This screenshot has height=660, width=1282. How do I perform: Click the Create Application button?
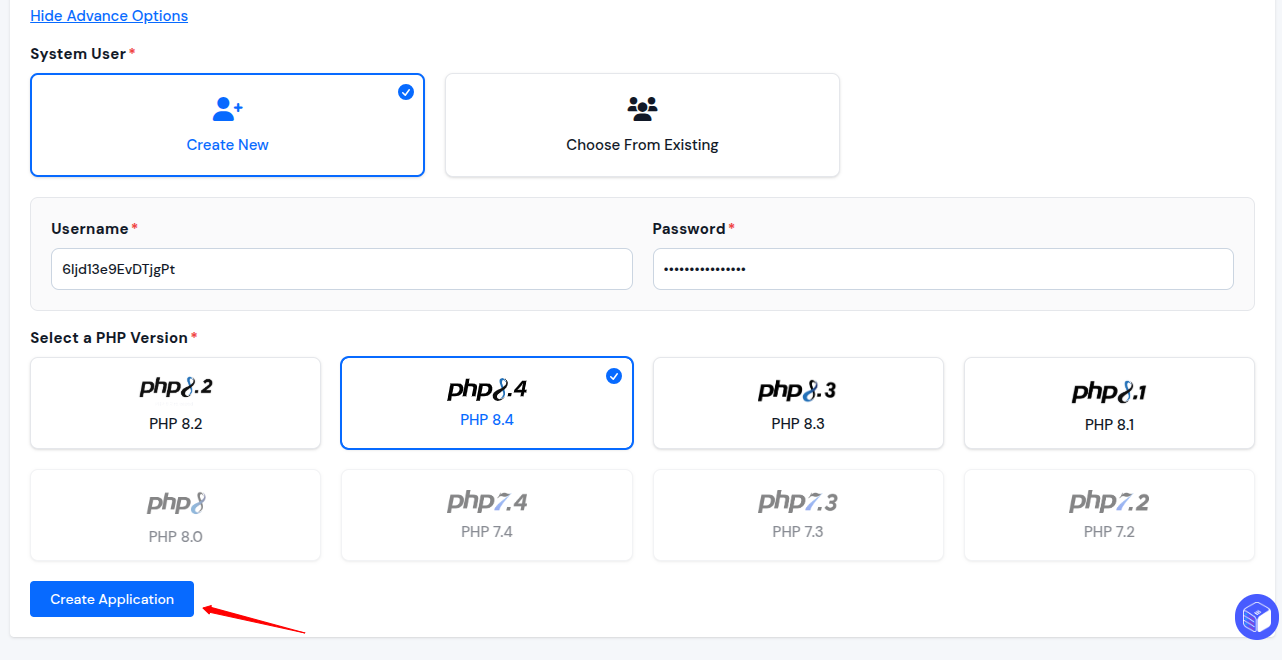click(x=112, y=599)
